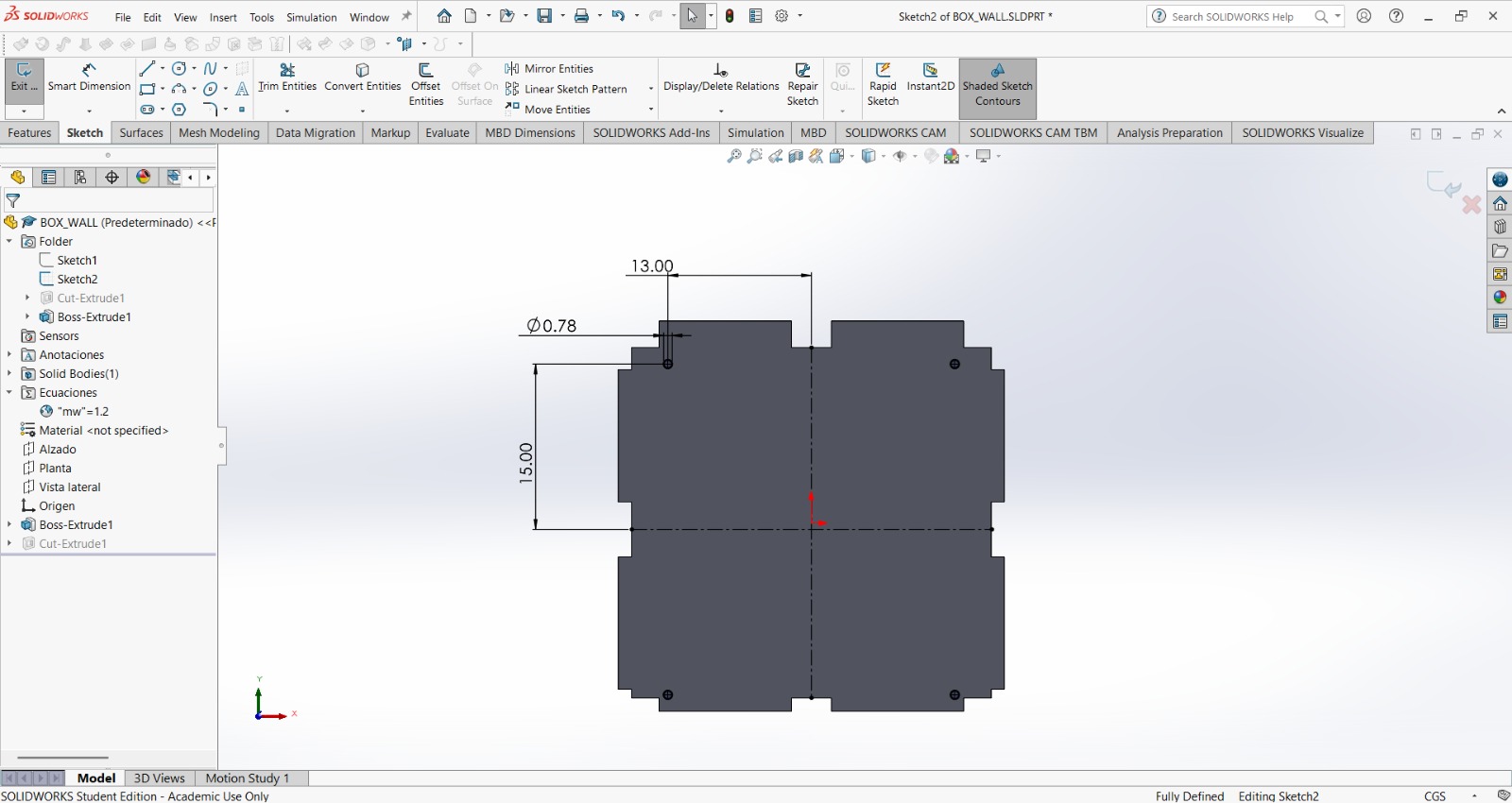
Task: Click the 15.00 vertical dimension
Action: point(525,463)
